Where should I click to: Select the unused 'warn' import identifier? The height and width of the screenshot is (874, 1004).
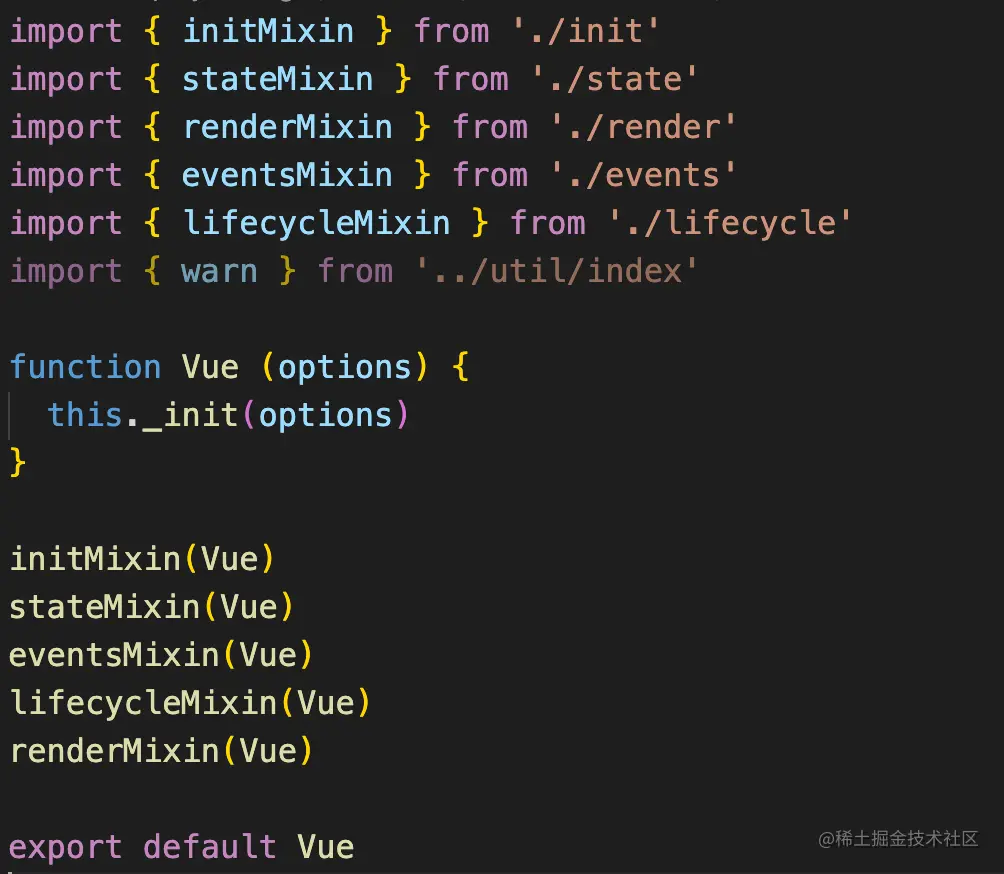pos(219,271)
